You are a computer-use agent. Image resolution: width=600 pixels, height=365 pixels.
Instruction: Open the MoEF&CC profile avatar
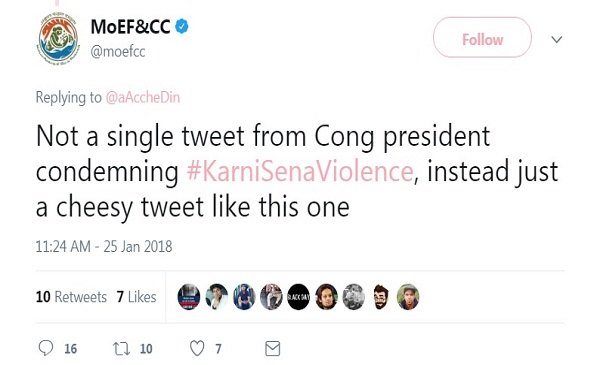coord(59,38)
